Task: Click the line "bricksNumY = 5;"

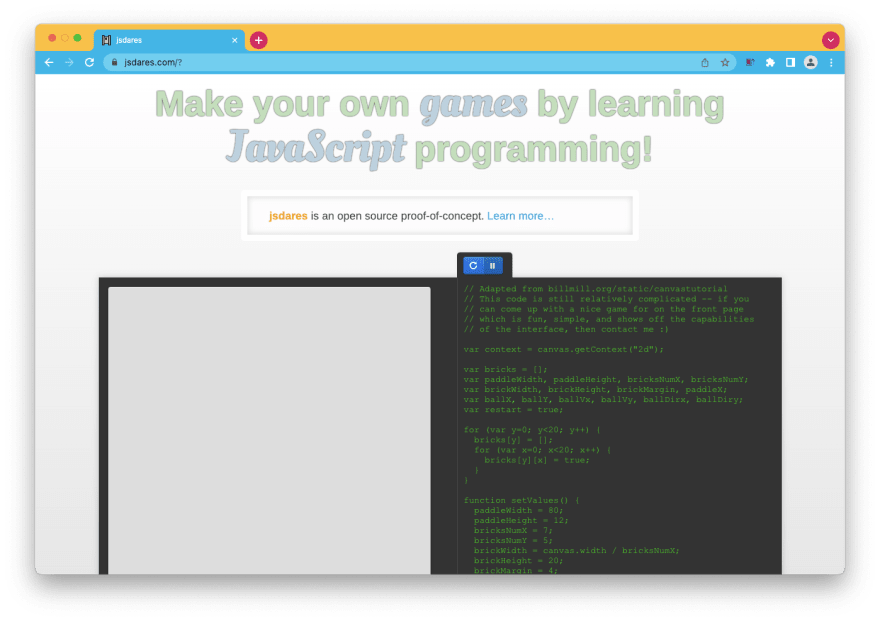Action: point(513,540)
